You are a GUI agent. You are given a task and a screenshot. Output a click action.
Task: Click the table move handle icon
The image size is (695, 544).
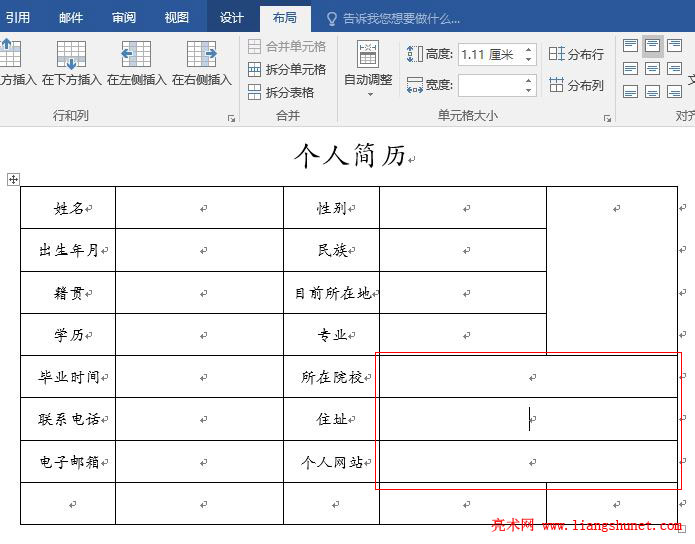[13, 180]
